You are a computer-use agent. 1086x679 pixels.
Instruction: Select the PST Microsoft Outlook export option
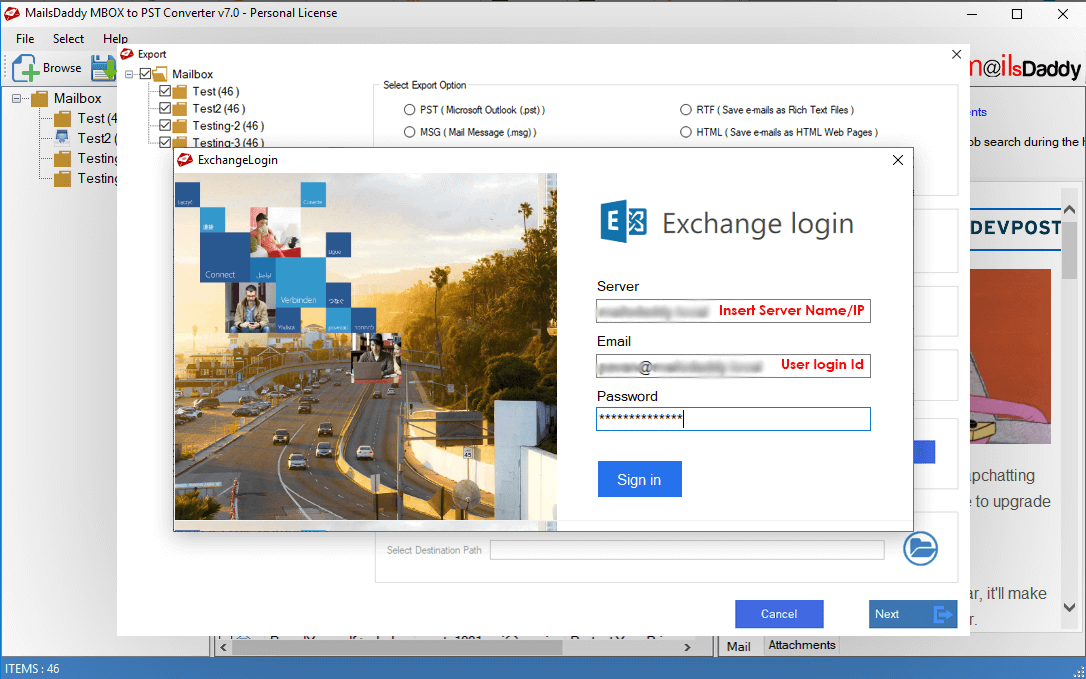coord(409,109)
